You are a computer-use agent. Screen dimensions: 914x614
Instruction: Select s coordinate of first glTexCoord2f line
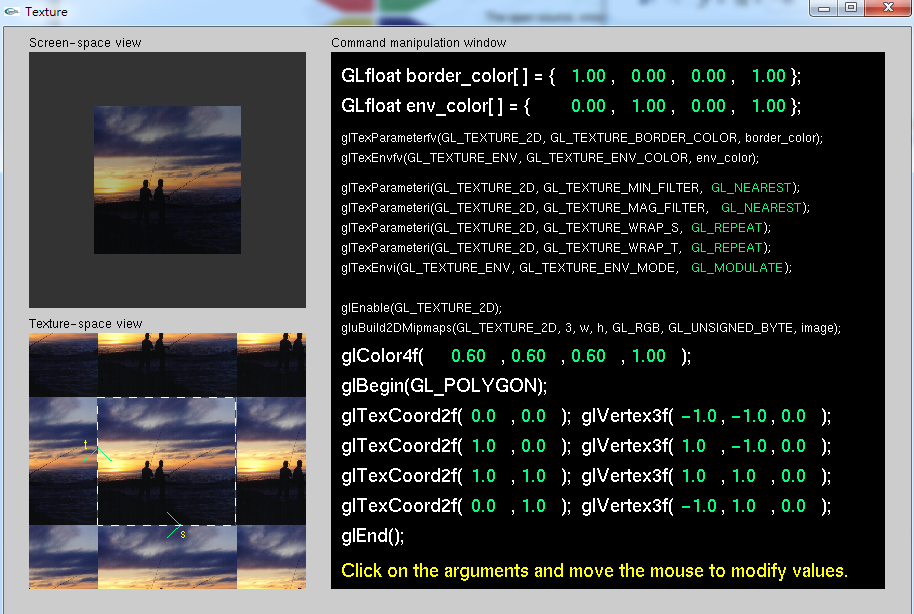coord(483,416)
